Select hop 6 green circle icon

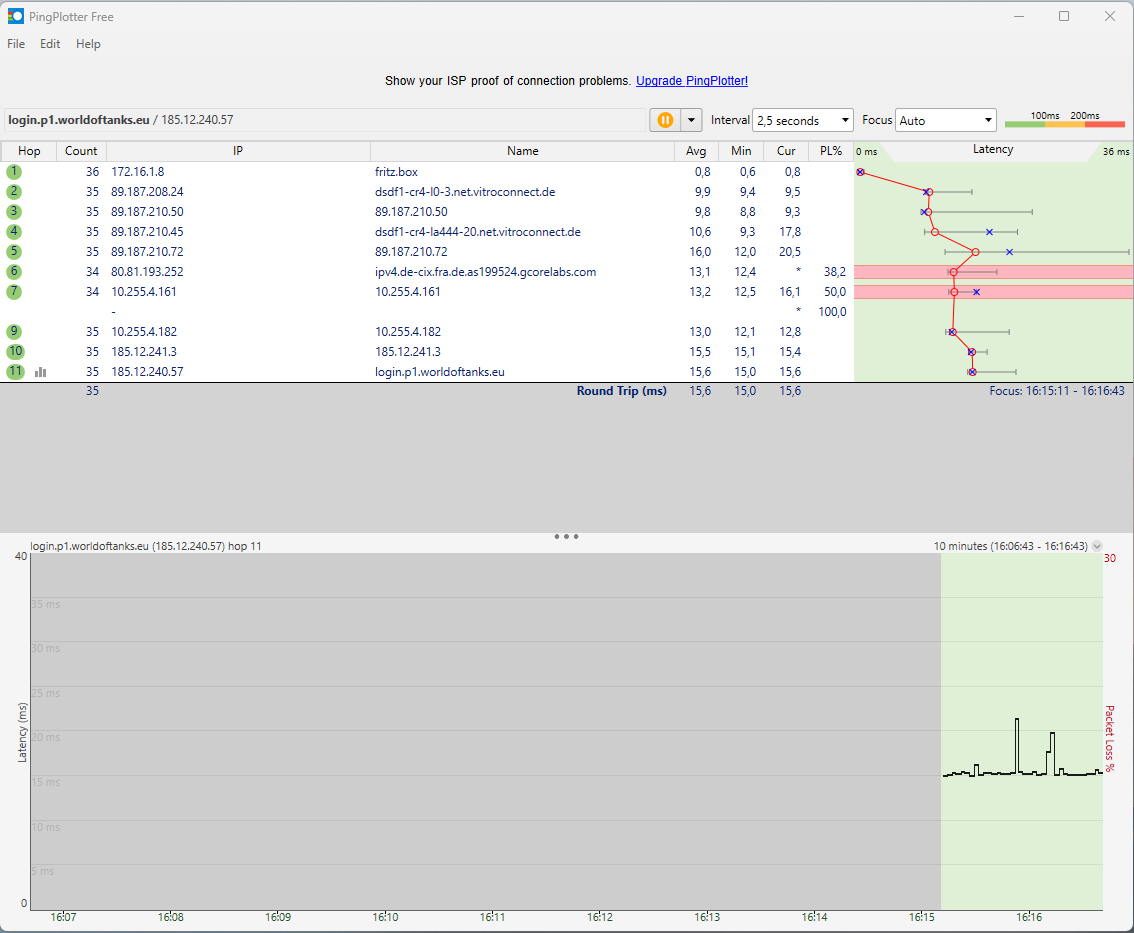(x=14, y=272)
